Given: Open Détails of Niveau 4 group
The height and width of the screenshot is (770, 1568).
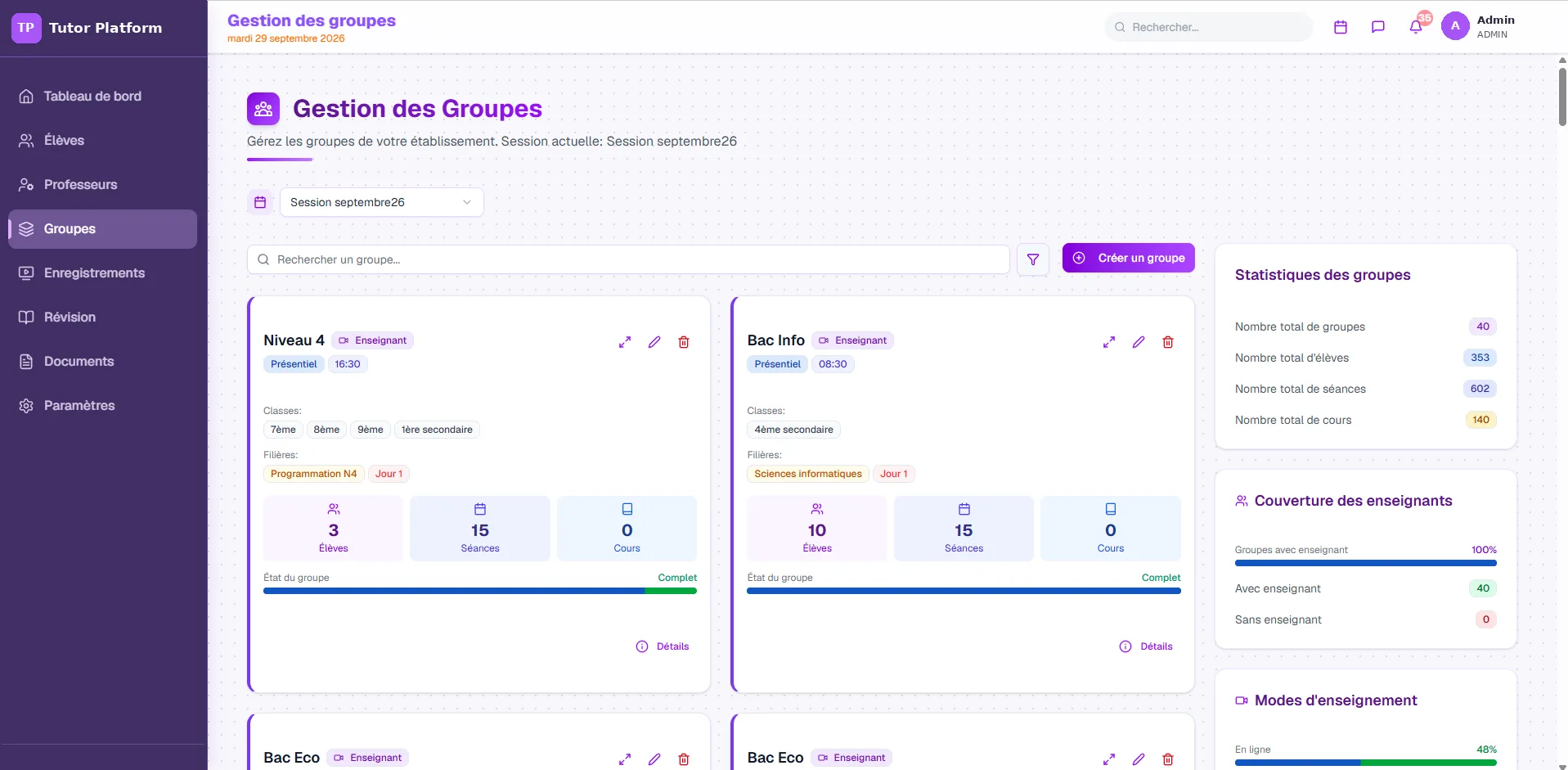Looking at the screenshot, I should tap(663, 646).
